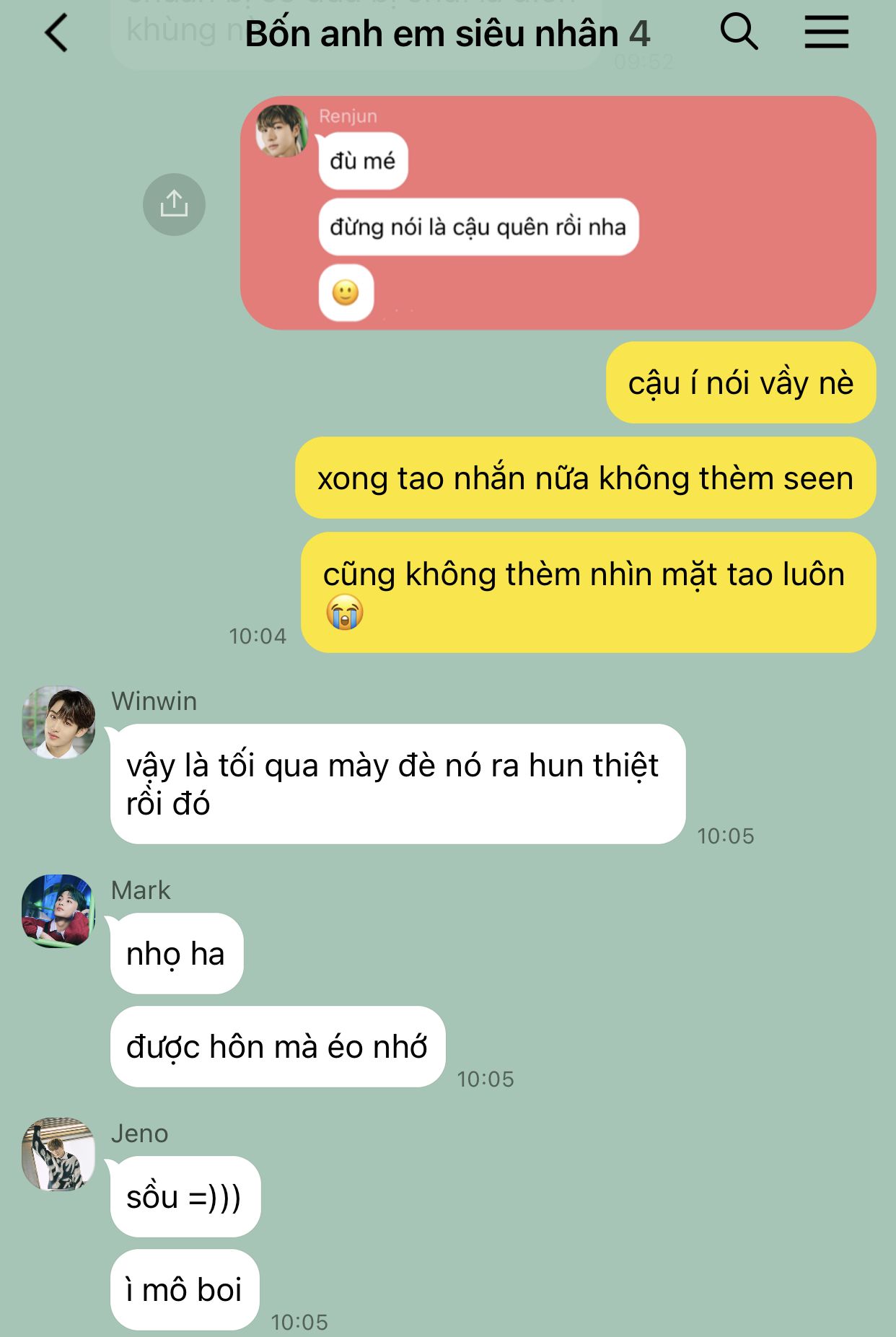Select Jeno's 'sồu =)))' message
This screenshot has width=896, height=1337.
[x=185, y=1196]
